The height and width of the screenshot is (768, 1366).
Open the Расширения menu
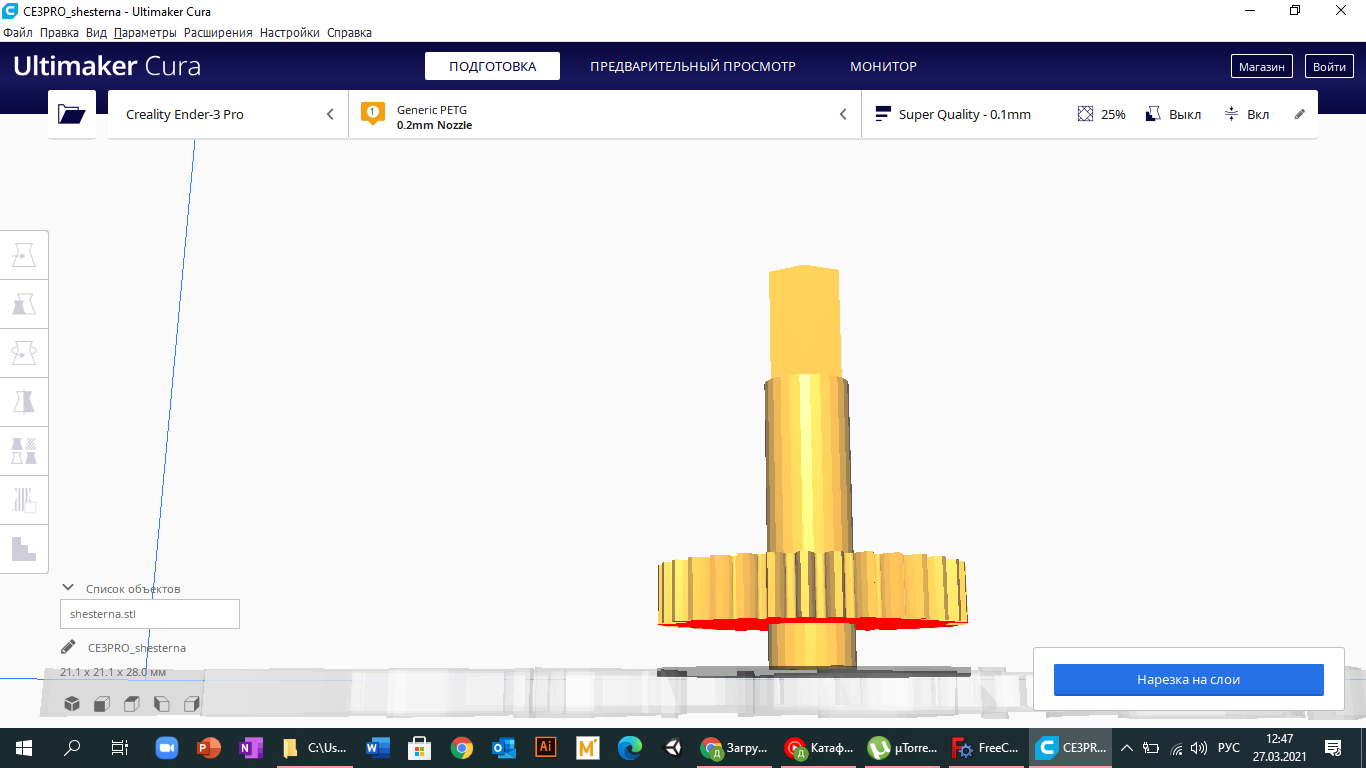point(218,32)
